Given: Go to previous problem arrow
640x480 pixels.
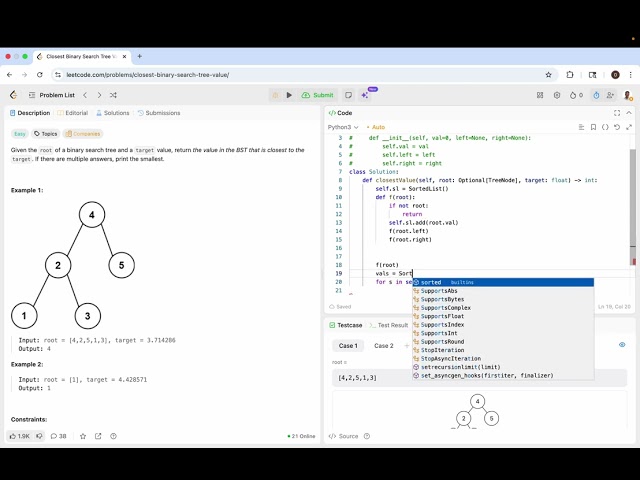Looking at the screenshot, I should click(85, 95).
